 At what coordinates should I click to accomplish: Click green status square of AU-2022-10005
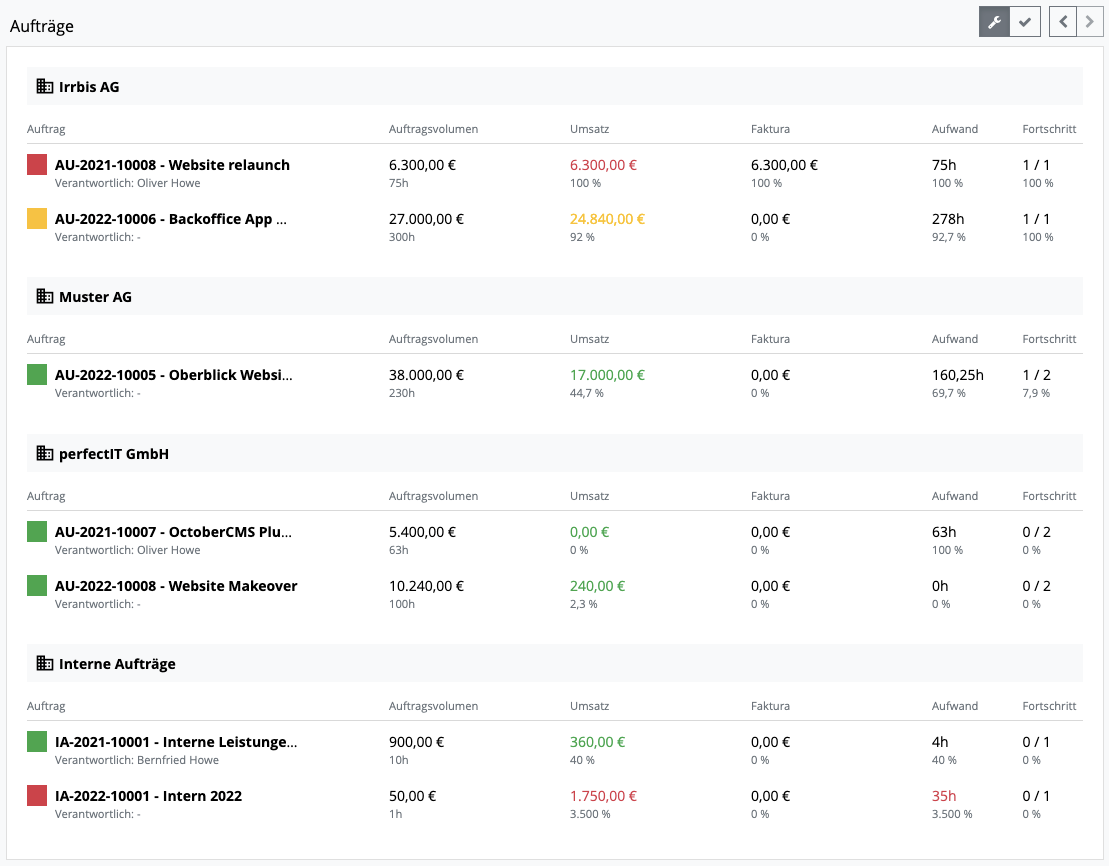tap(37, 375)
